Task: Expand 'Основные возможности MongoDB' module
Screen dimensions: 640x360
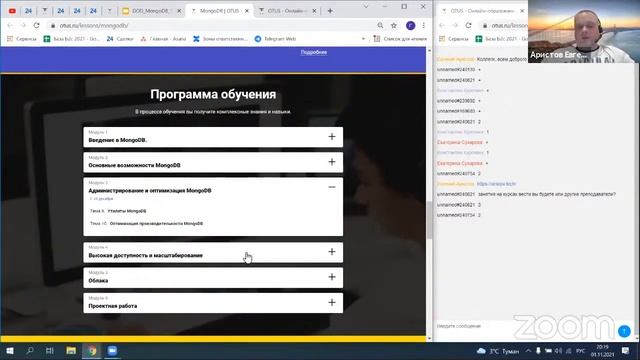Action: point(213,162)
